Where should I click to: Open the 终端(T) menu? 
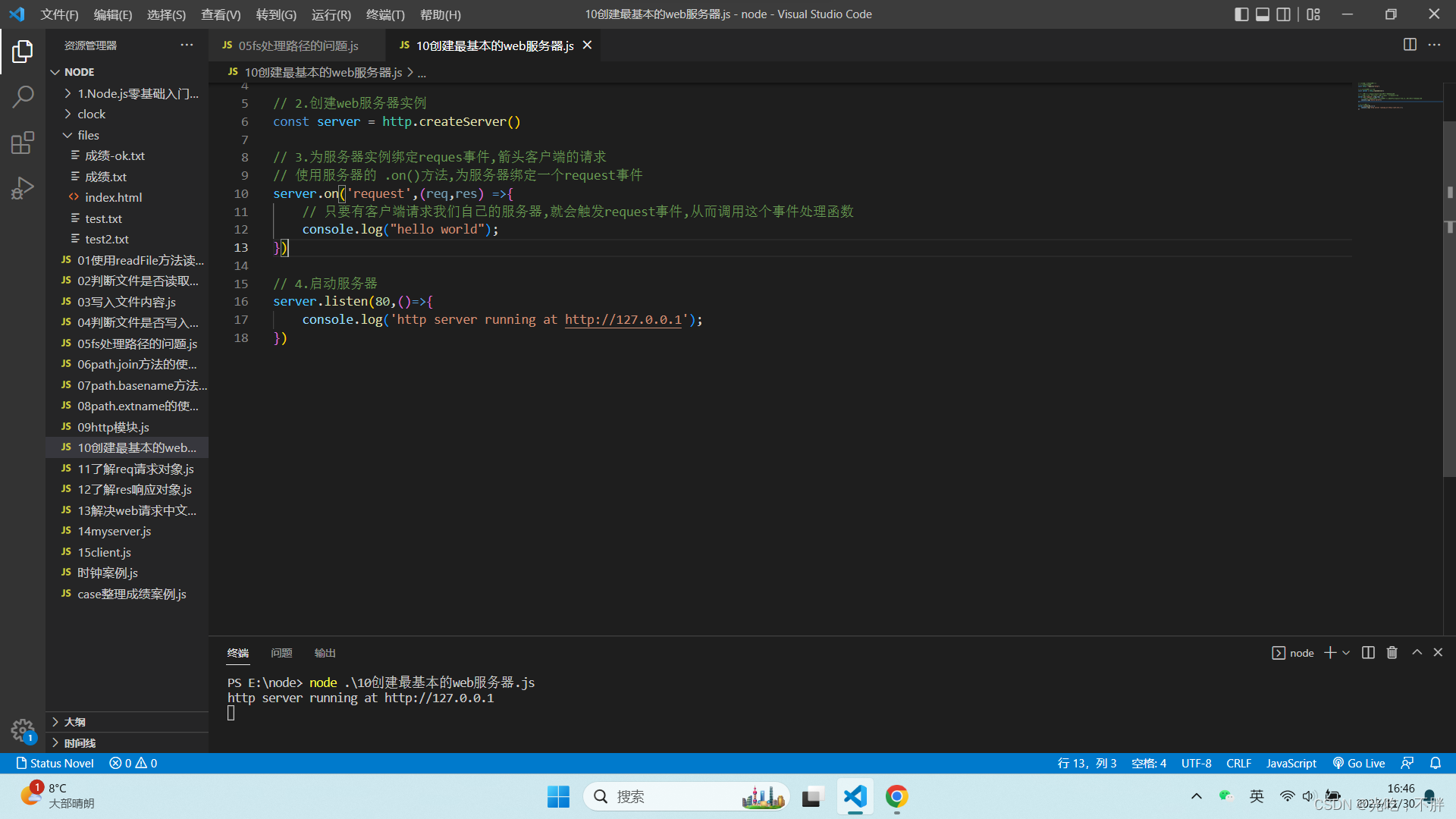click(385, 14)
